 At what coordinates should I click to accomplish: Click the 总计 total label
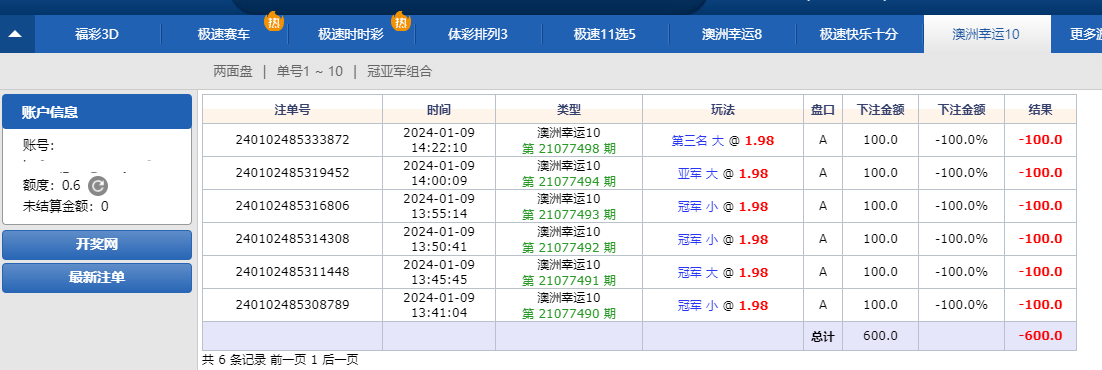pos(823,337)
